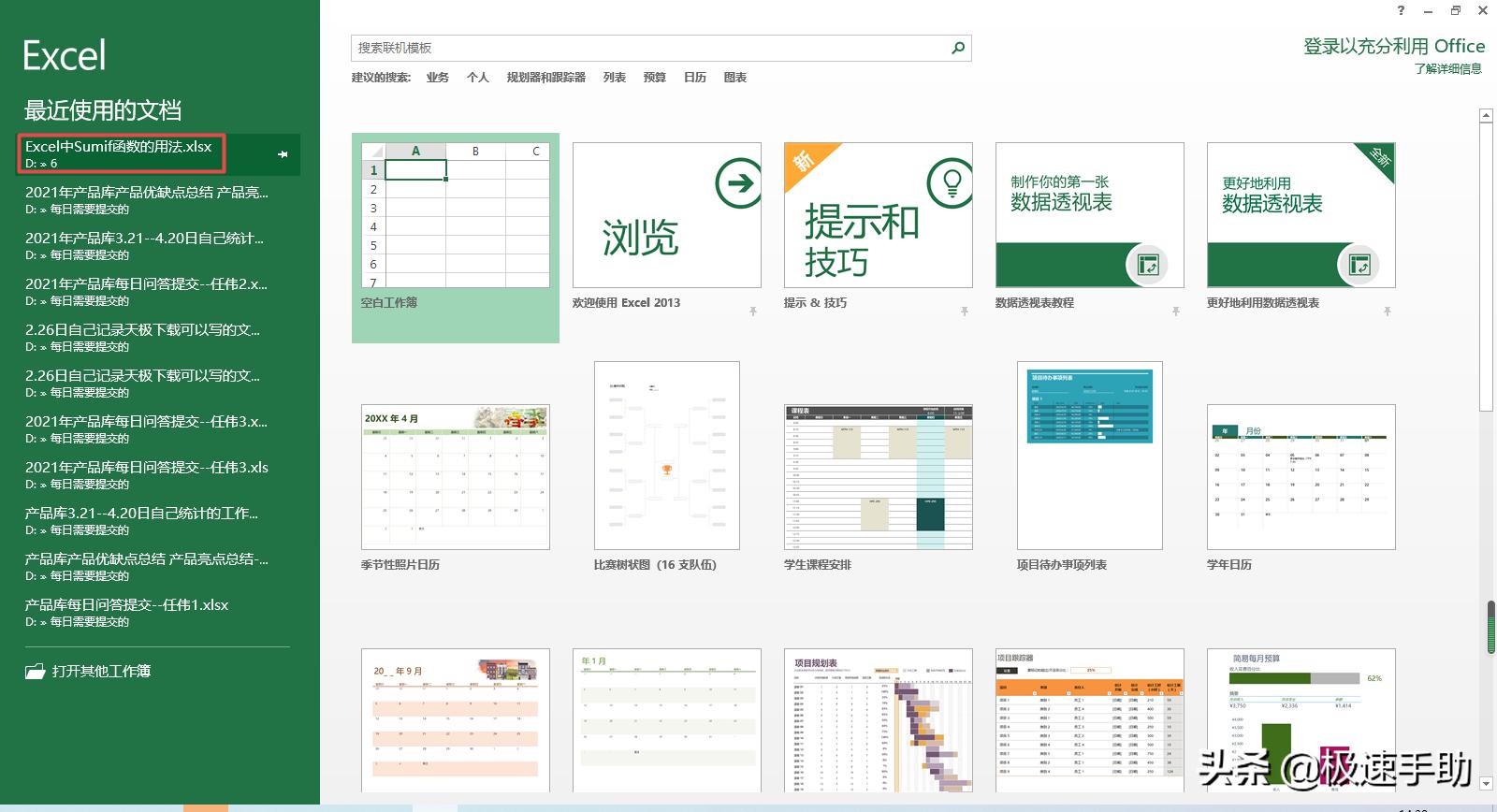Click the help question mark icon
Image resolution: width=1497 pixels, height=812 pixels.
(x=1401, y=10)
